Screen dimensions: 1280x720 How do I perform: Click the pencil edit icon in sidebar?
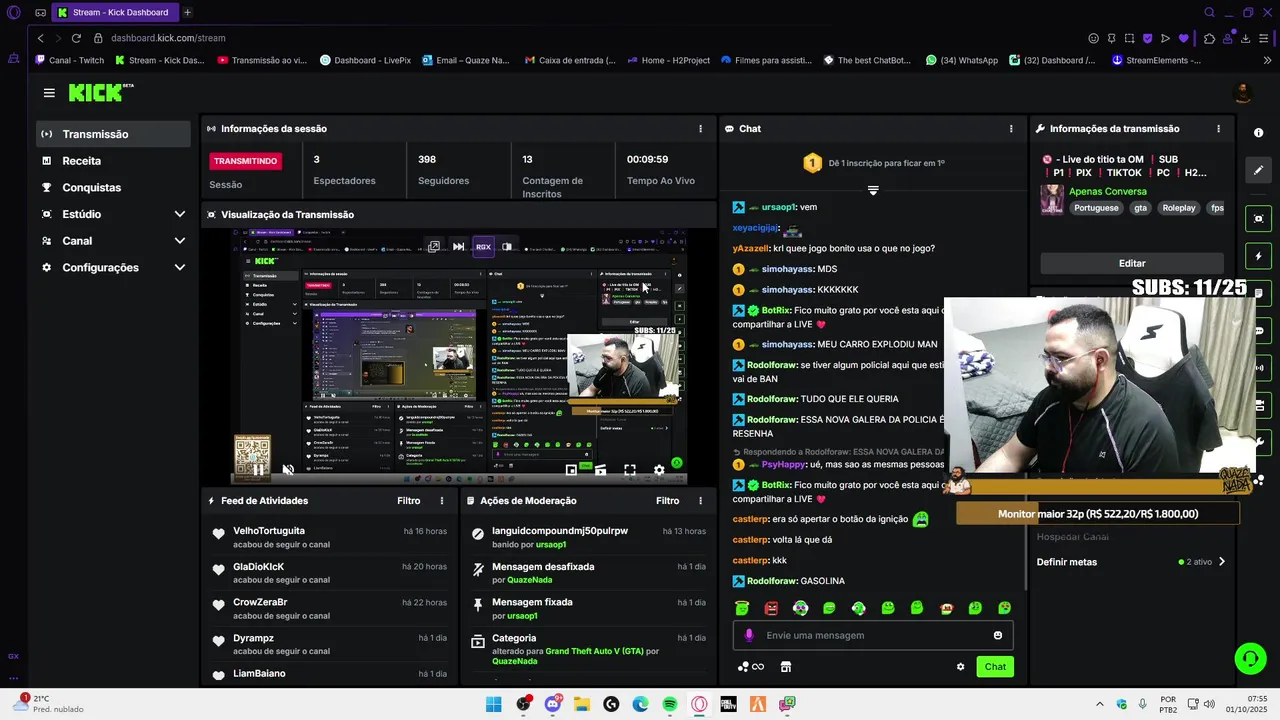point(1258,170)
